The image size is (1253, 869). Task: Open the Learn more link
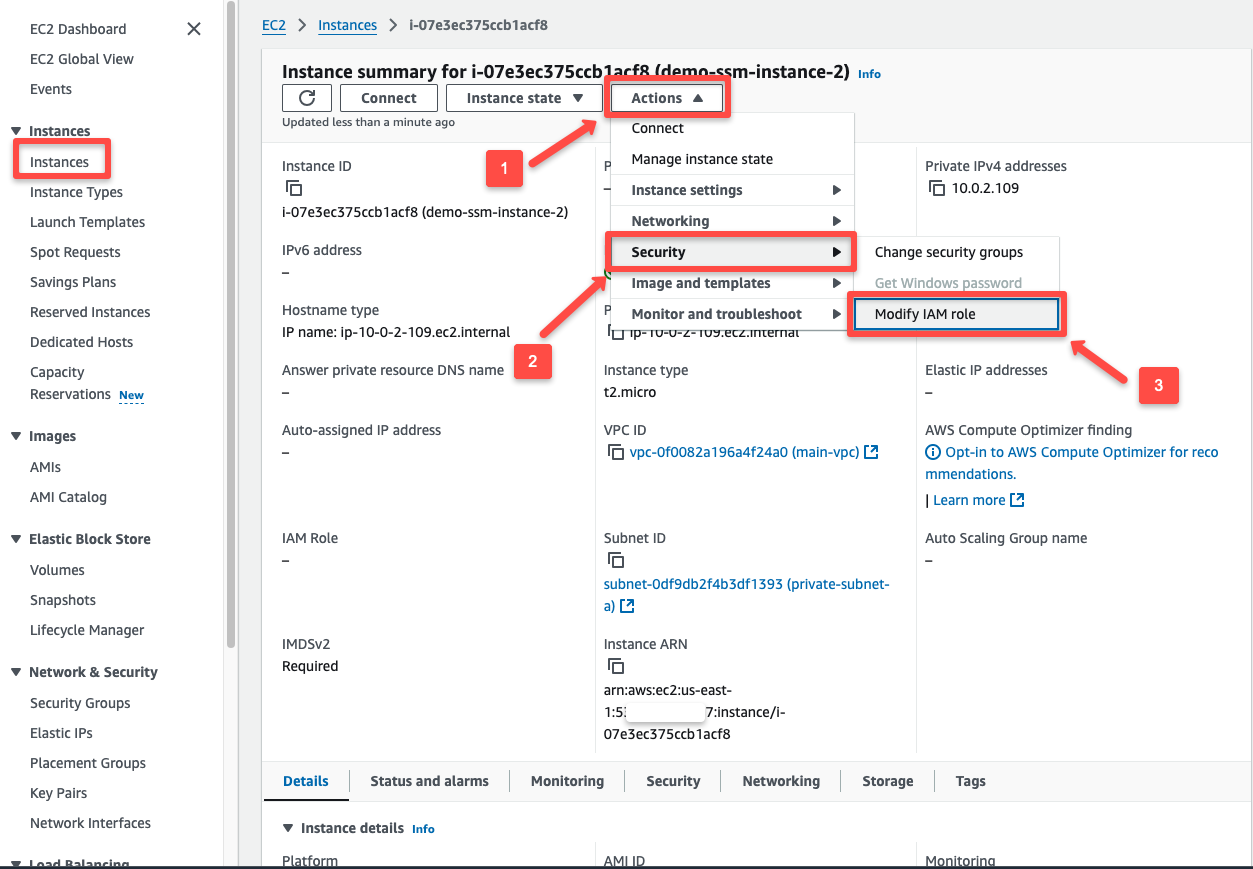[972, 499]
